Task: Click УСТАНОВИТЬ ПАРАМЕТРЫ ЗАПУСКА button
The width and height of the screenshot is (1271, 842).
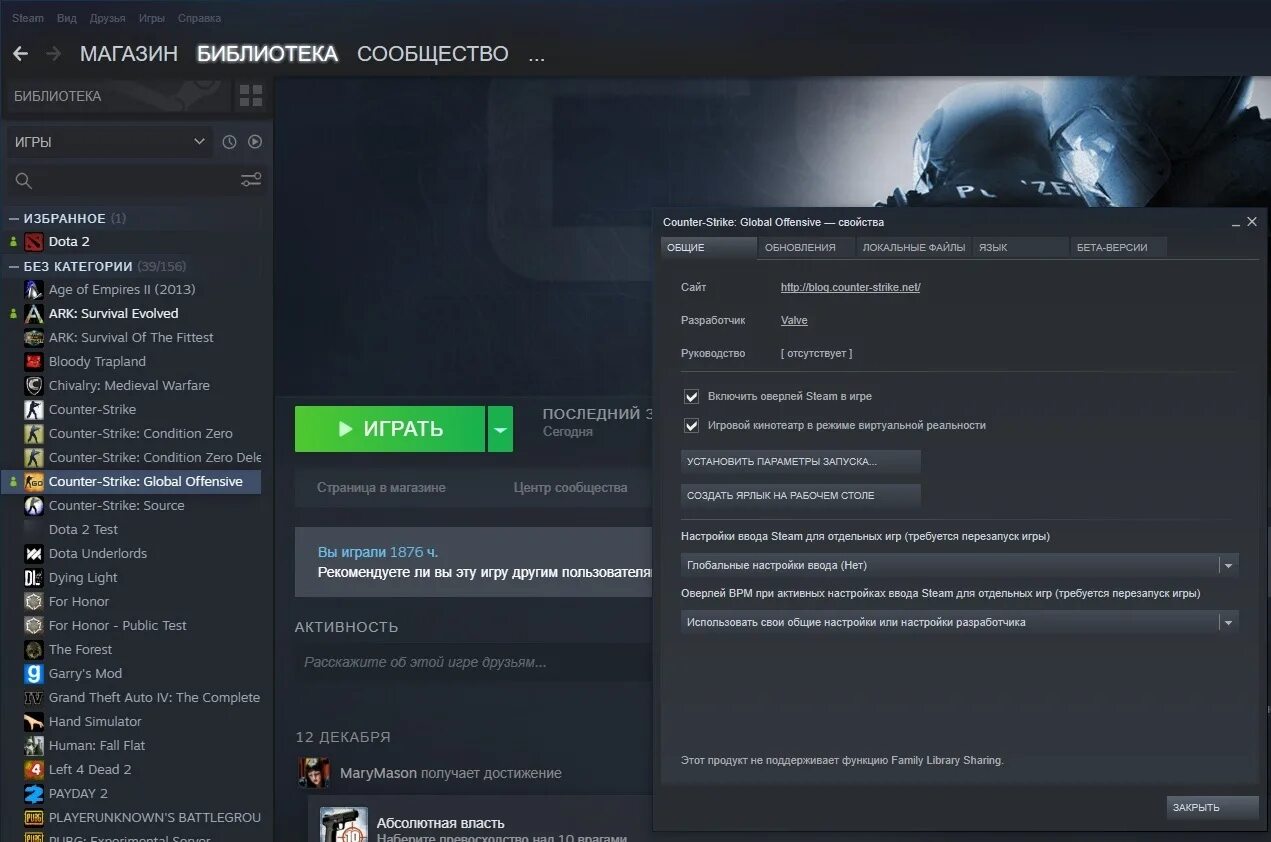Action: pos(801,462)
